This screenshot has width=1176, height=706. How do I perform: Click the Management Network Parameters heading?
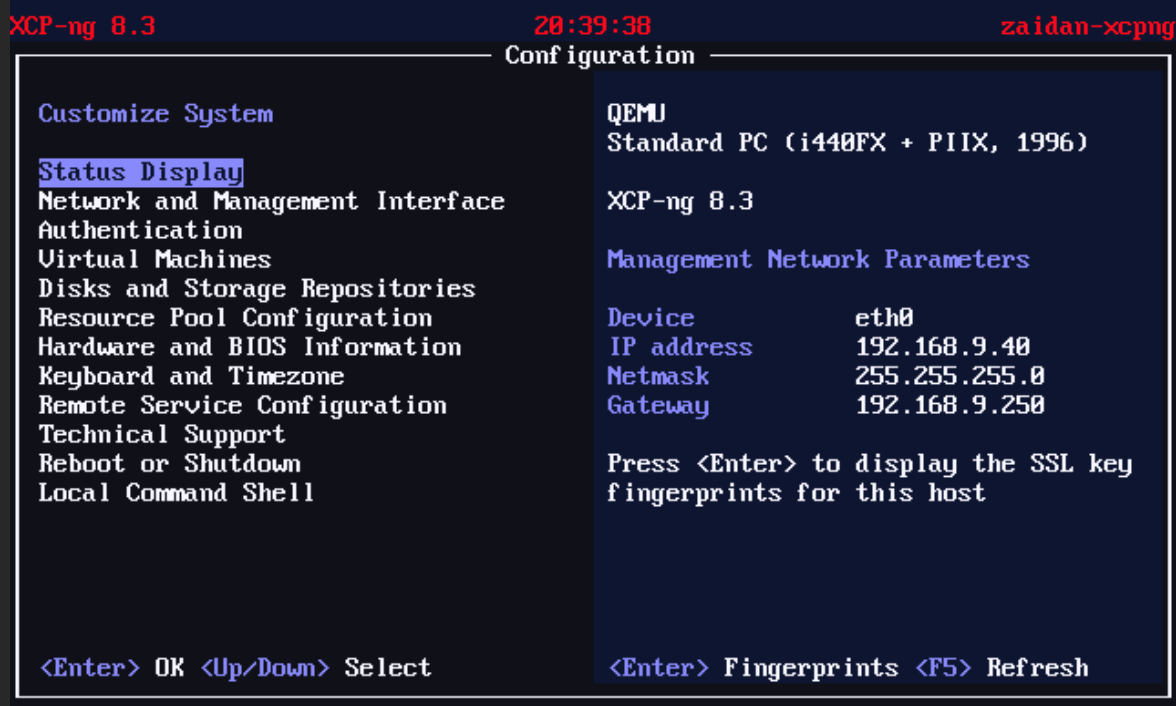tap(818, 260)
